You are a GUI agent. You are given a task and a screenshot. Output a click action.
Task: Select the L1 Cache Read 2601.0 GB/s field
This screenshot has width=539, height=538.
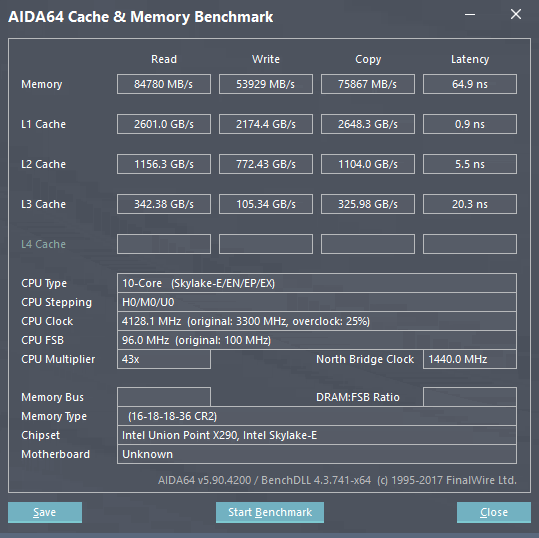click(x=164, y=124)
